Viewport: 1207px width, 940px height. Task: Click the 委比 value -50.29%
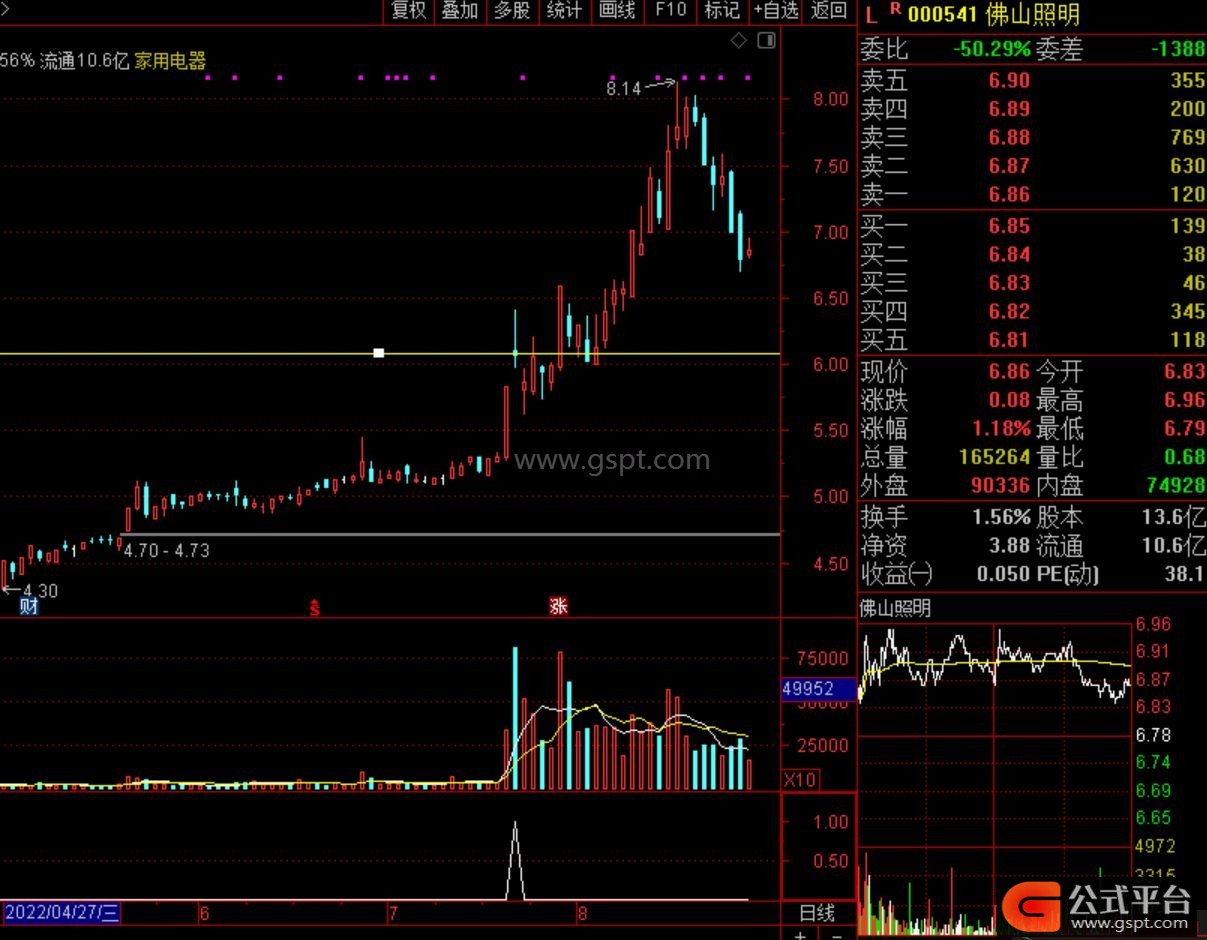click(x=991, y=49)
